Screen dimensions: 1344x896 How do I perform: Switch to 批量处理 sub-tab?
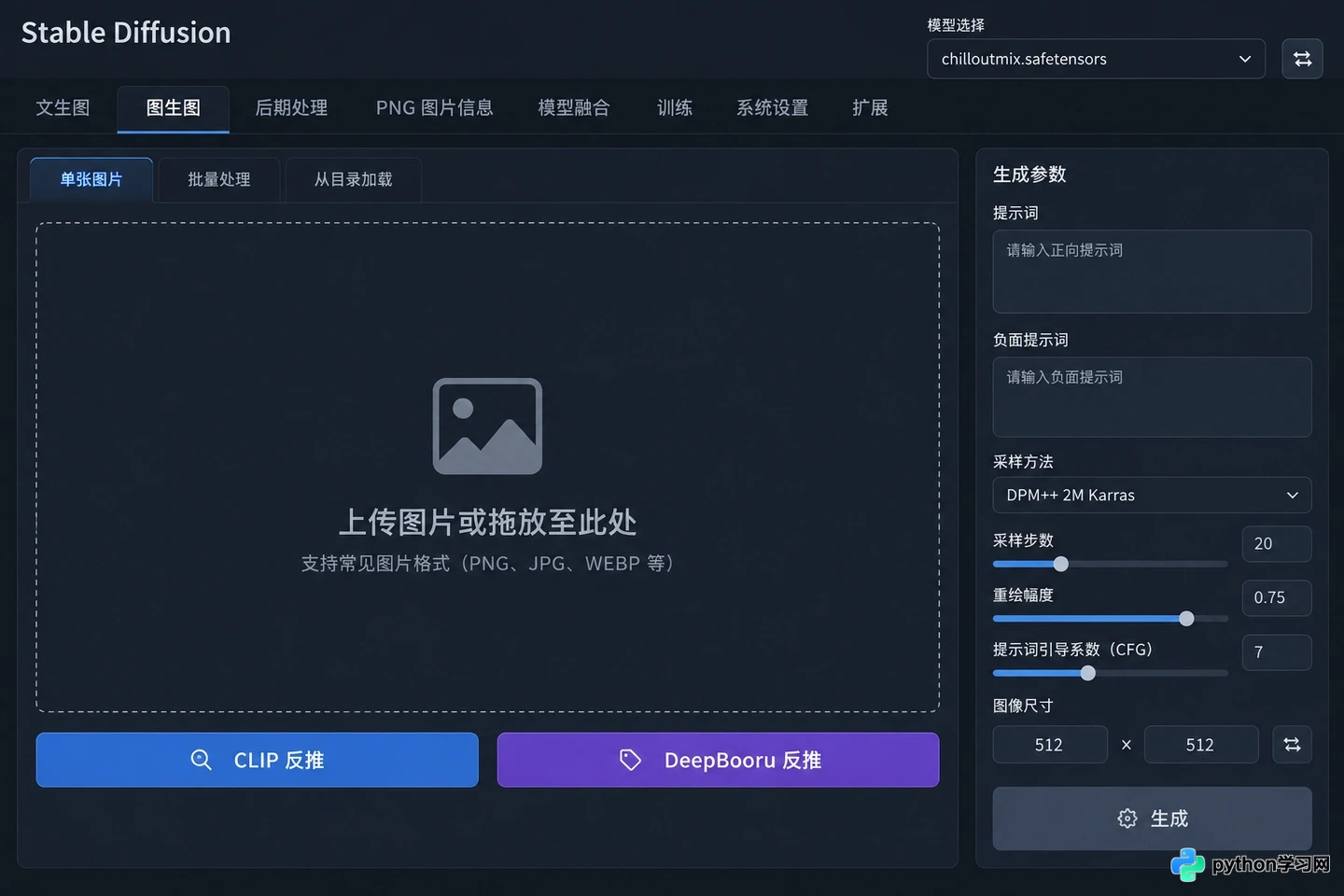pos(219,180)
